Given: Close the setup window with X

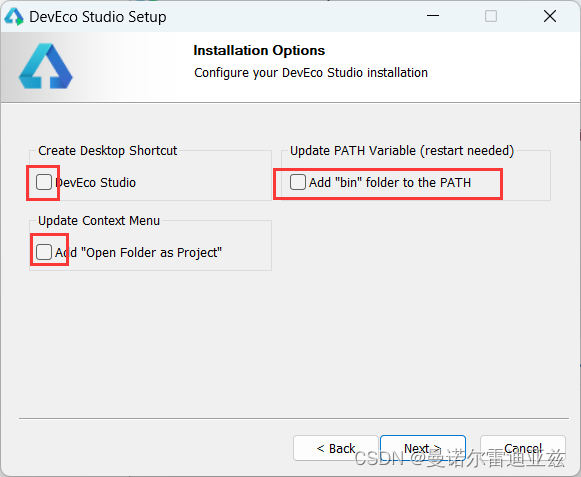Looking at the screenshot, I should click(x=550, y=16).
